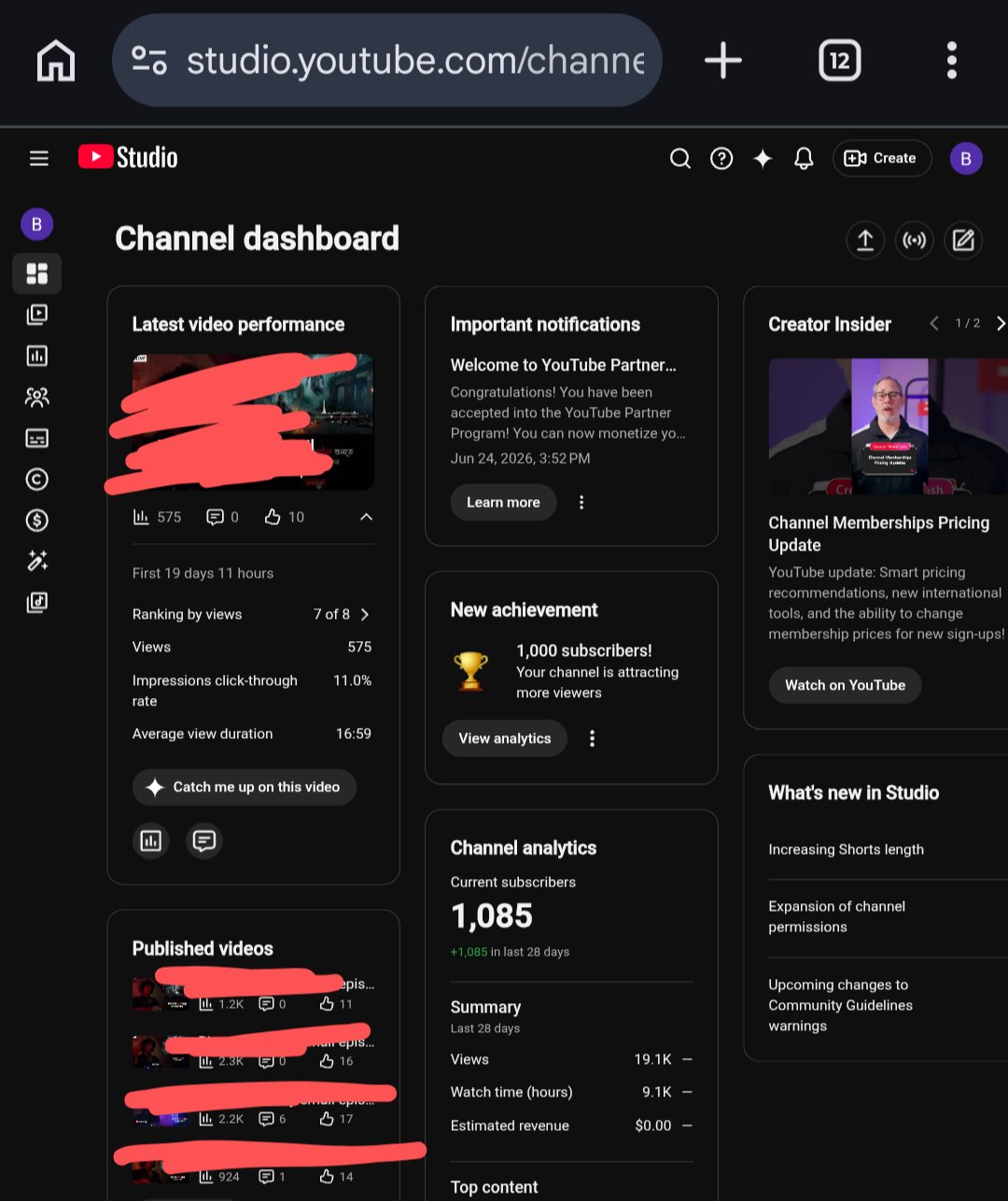Click the Top content heading

[495, 1187]
